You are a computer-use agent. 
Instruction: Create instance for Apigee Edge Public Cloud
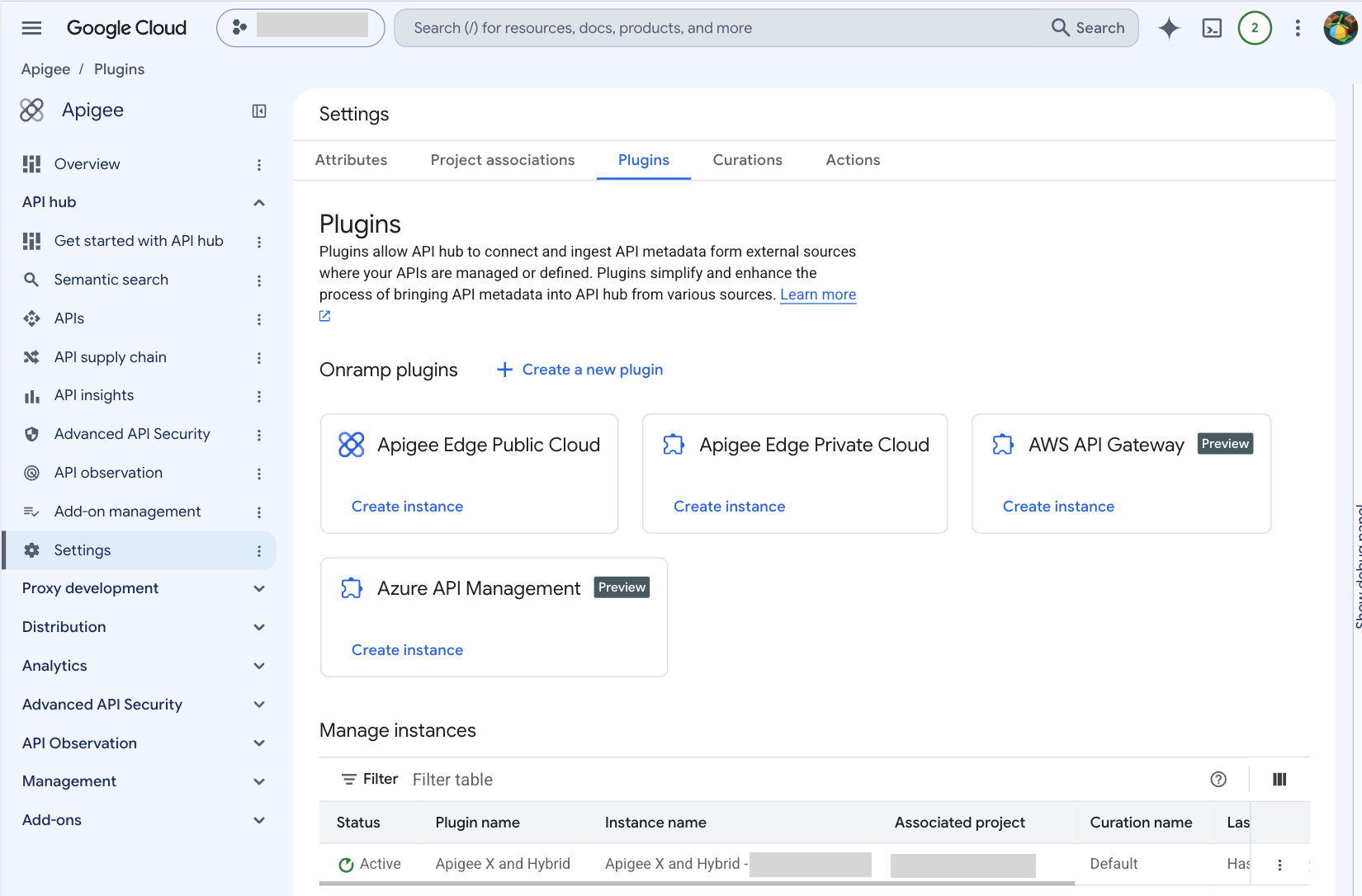click(x=407, y=507)
